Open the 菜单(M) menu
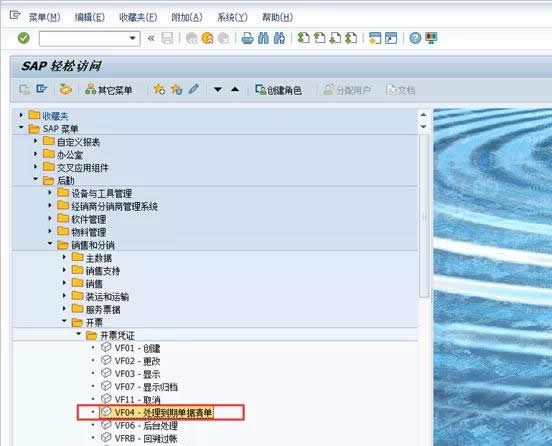 coord(44,17)
